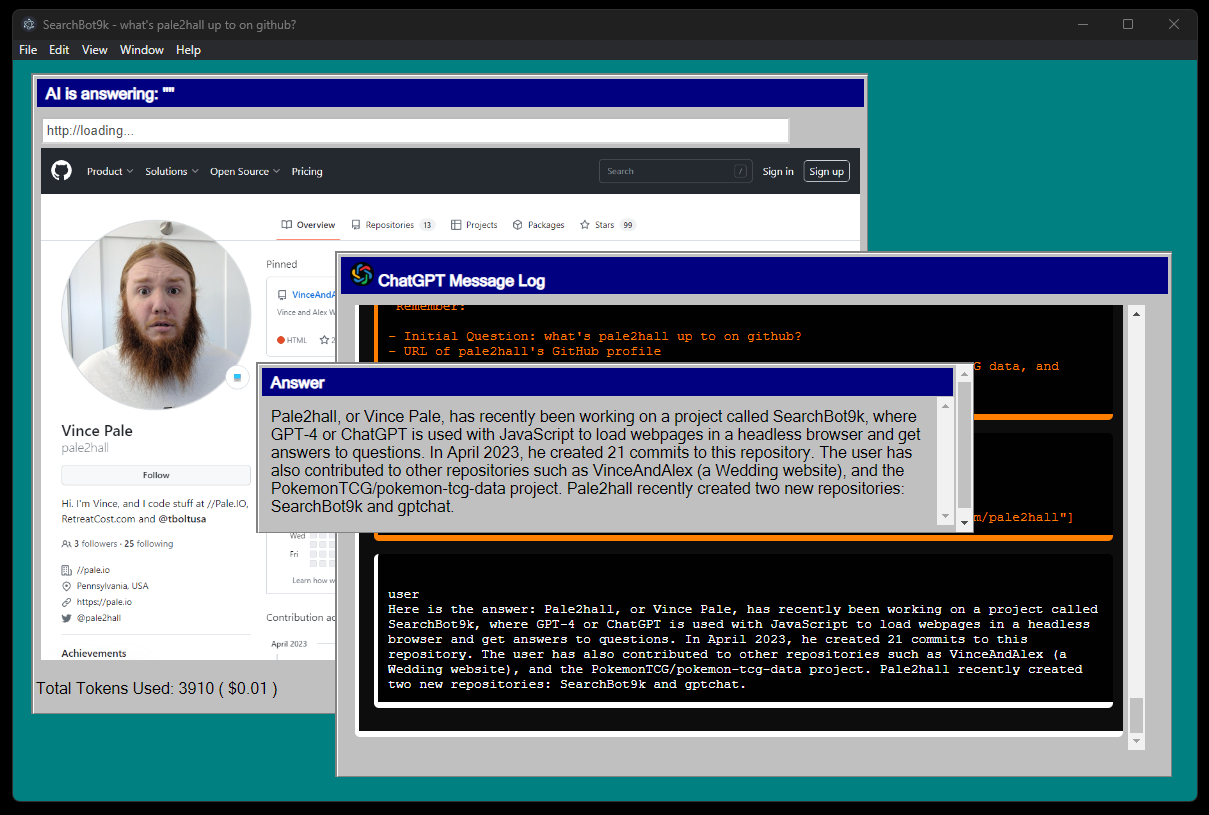Click the GitHub octocat logo

[x=62, y=171]
